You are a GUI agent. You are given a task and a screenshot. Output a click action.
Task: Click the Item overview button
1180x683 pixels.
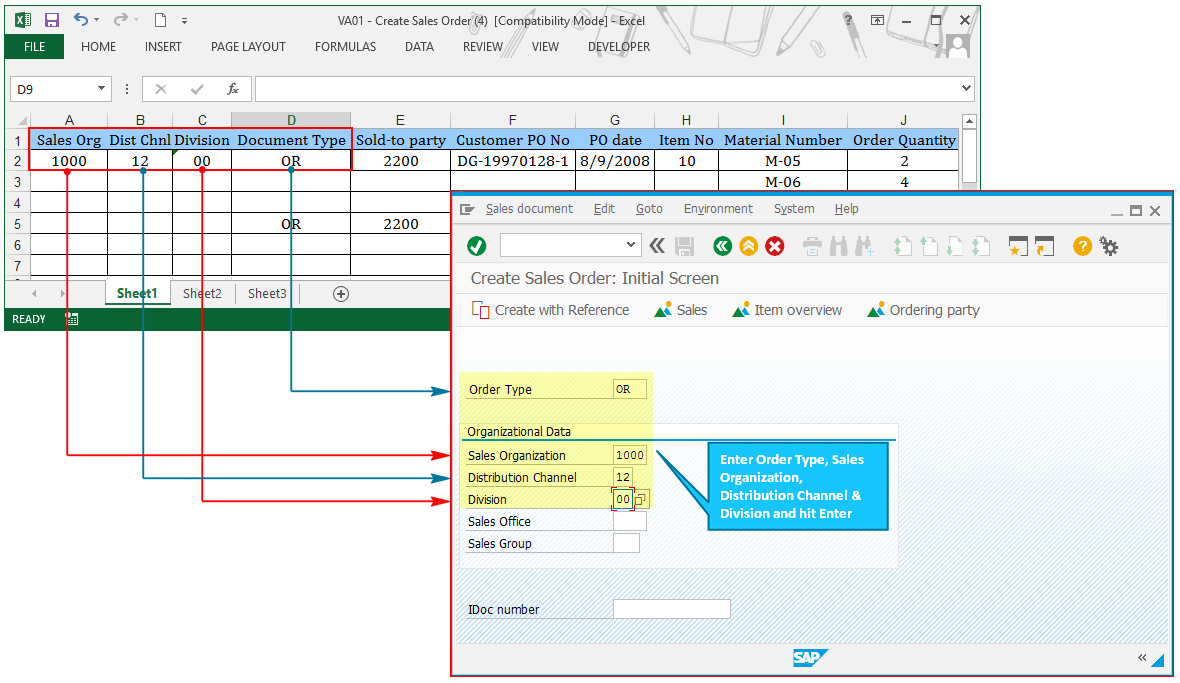pos(787,310)
